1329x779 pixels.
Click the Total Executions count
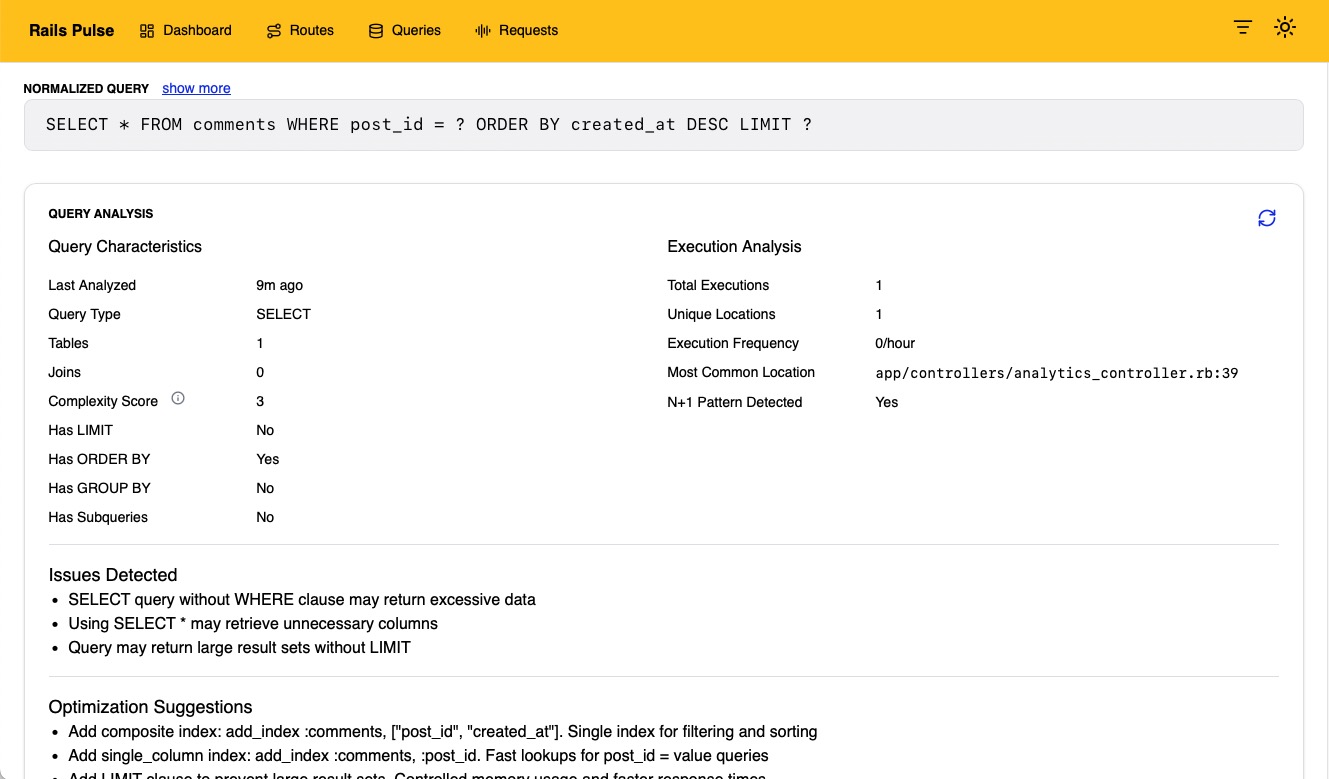(878, 285)
